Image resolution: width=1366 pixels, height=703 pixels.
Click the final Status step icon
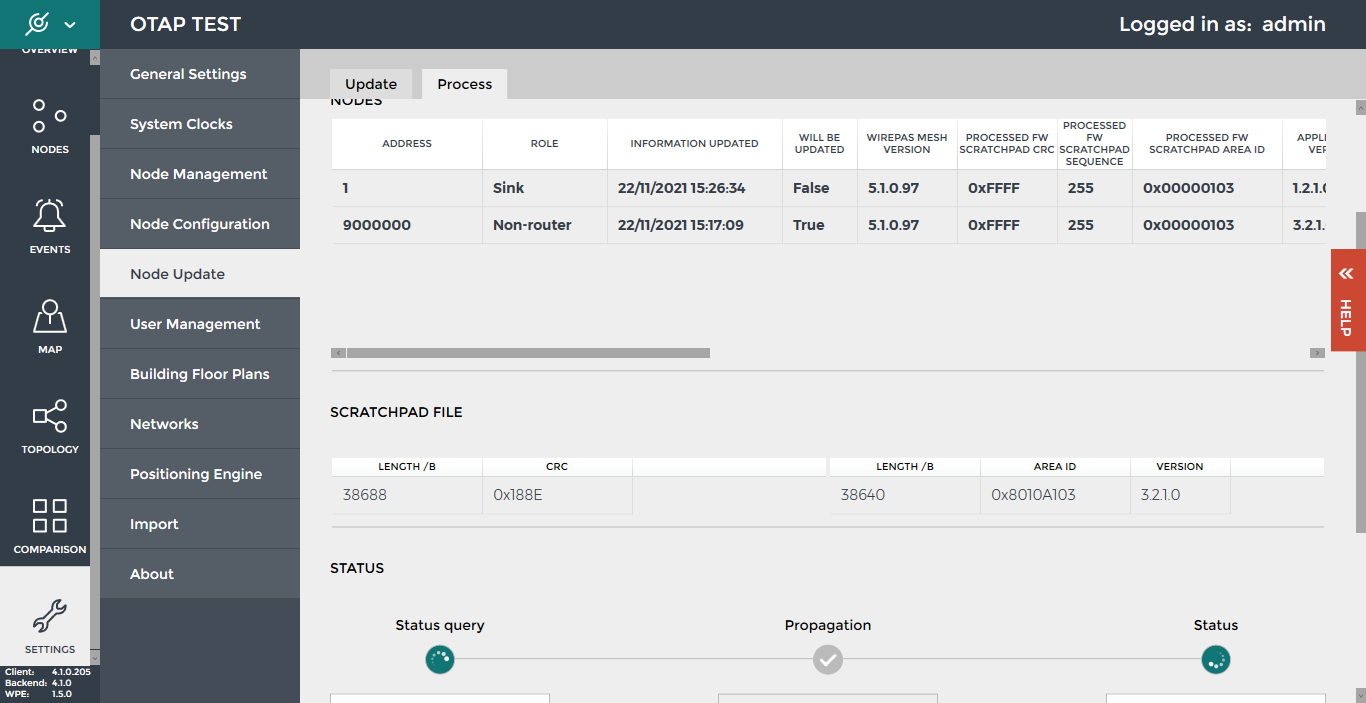(1215, 659)
